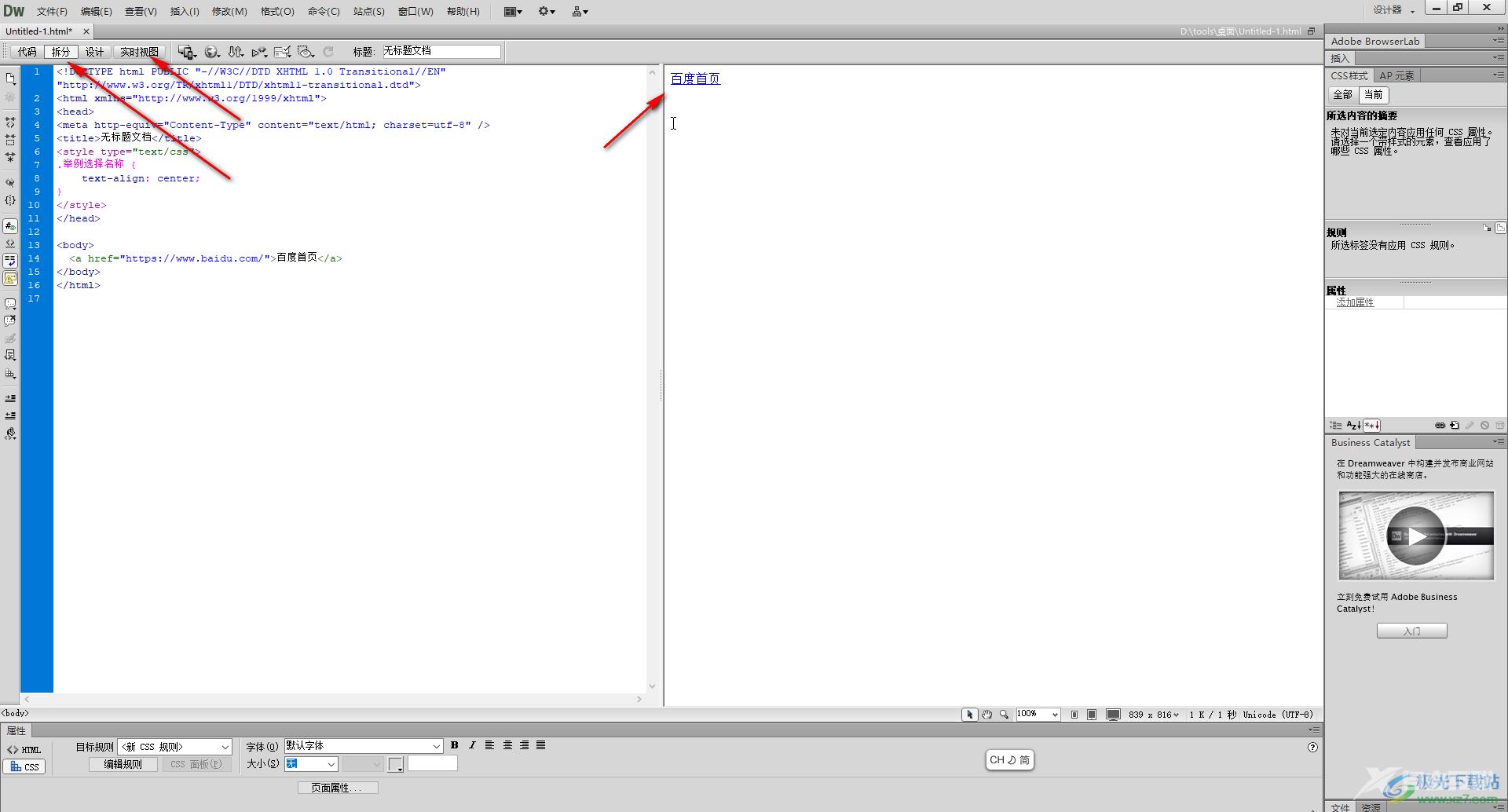
Task: Open the file management arrows icon
Action: [x=236, y=52]
